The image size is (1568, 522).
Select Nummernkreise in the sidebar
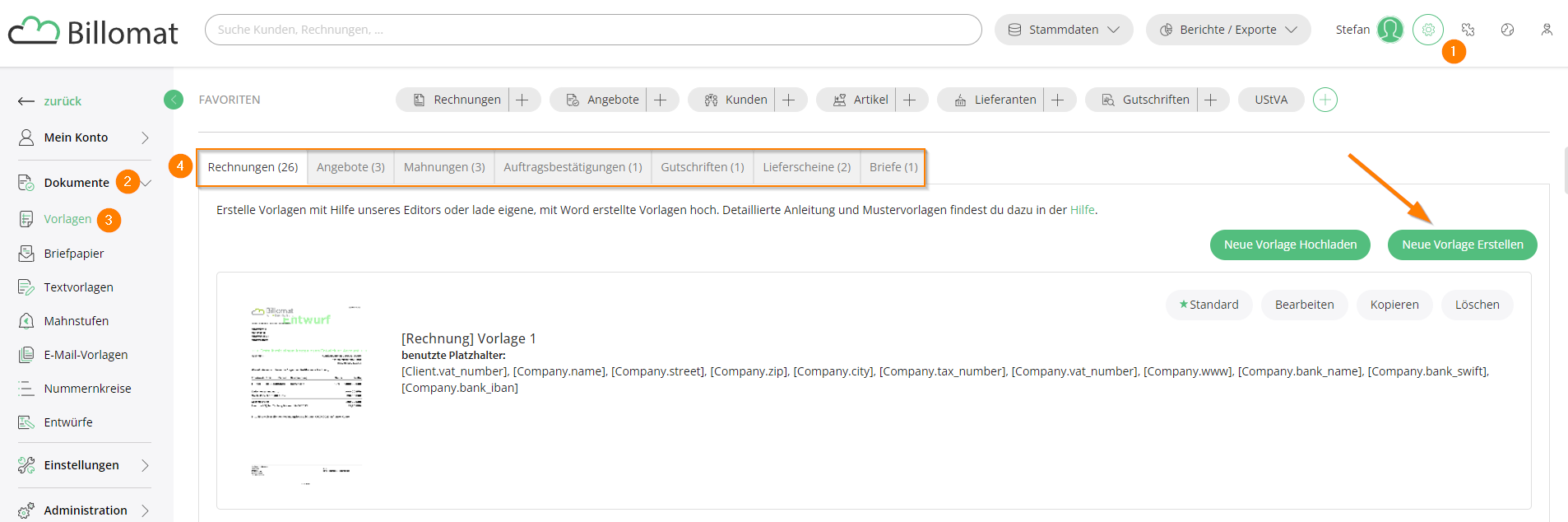(x=87, y=389)
